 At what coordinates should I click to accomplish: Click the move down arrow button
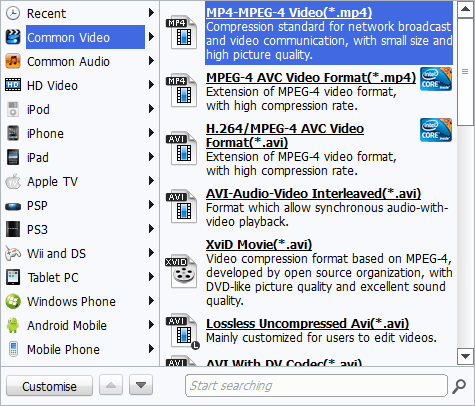coord(141,385)
